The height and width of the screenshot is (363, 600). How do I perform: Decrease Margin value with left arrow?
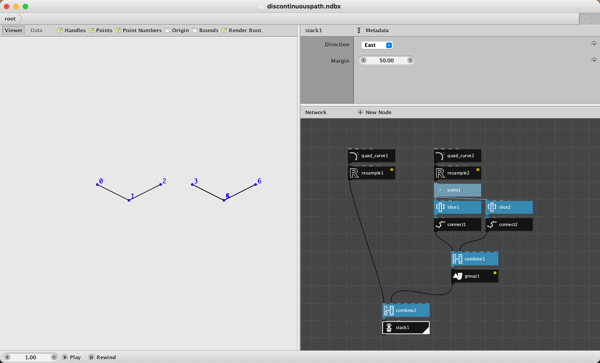tap(364, 60)
